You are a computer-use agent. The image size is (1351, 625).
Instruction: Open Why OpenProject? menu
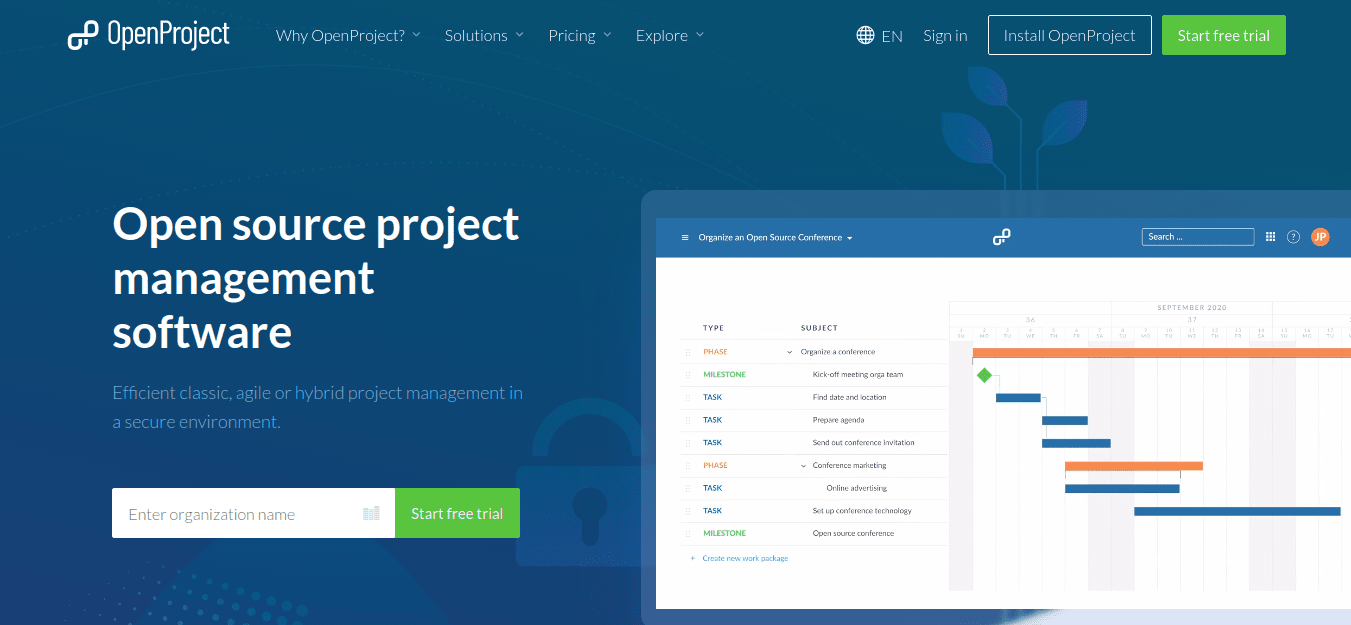[348, 35]
